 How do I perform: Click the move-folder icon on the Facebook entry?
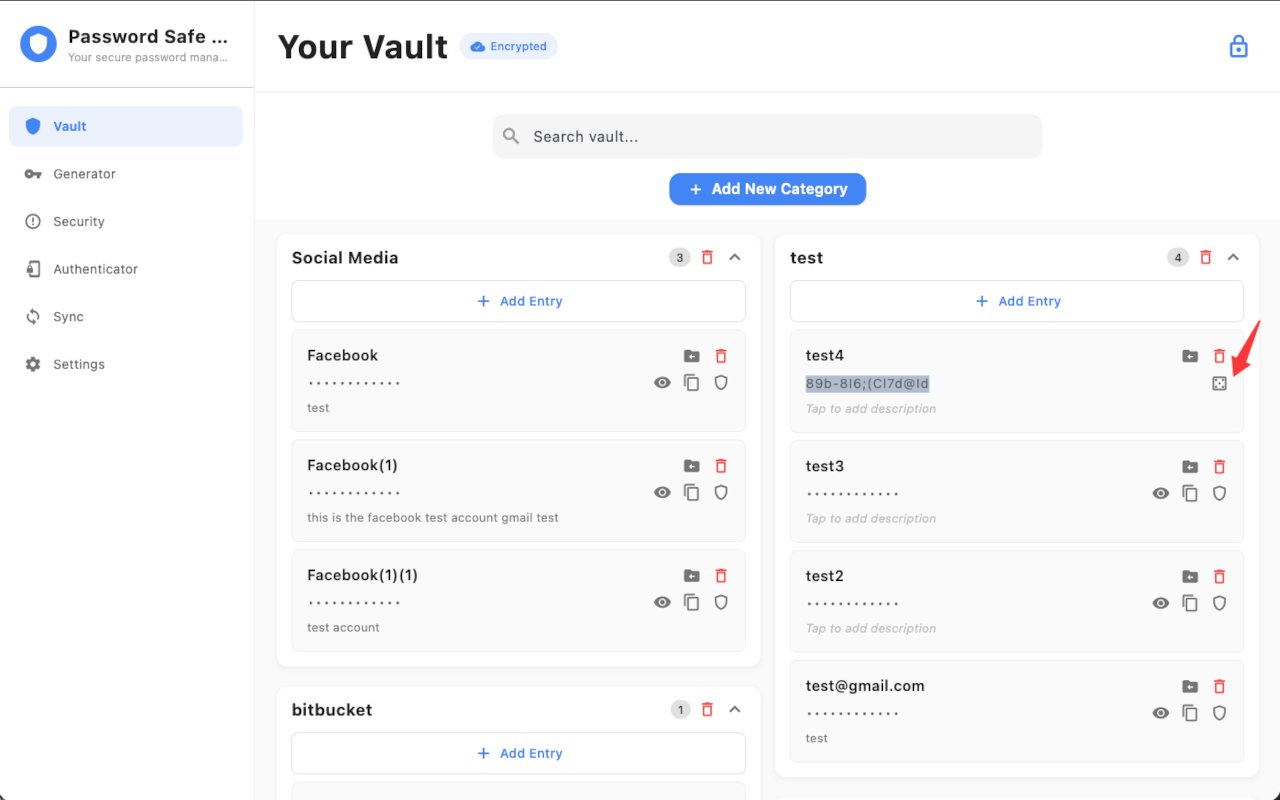[692, 356]
